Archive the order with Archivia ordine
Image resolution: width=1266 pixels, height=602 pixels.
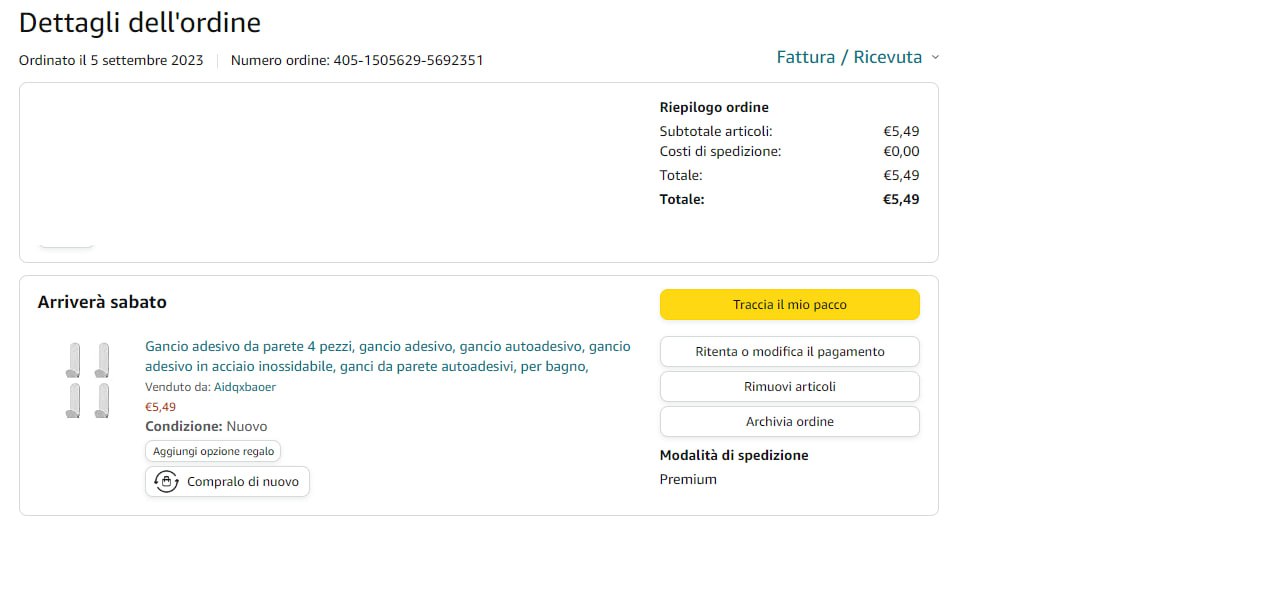[789, 422]
